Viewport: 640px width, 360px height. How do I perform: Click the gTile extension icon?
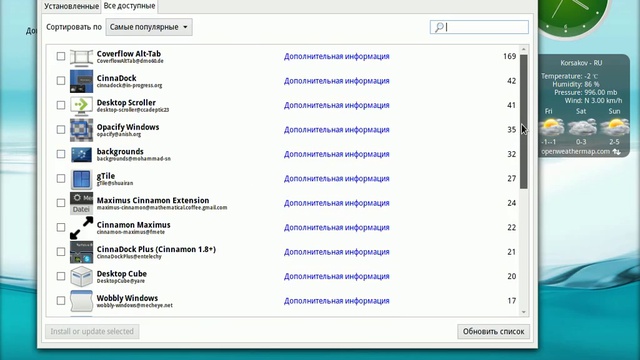81,179
